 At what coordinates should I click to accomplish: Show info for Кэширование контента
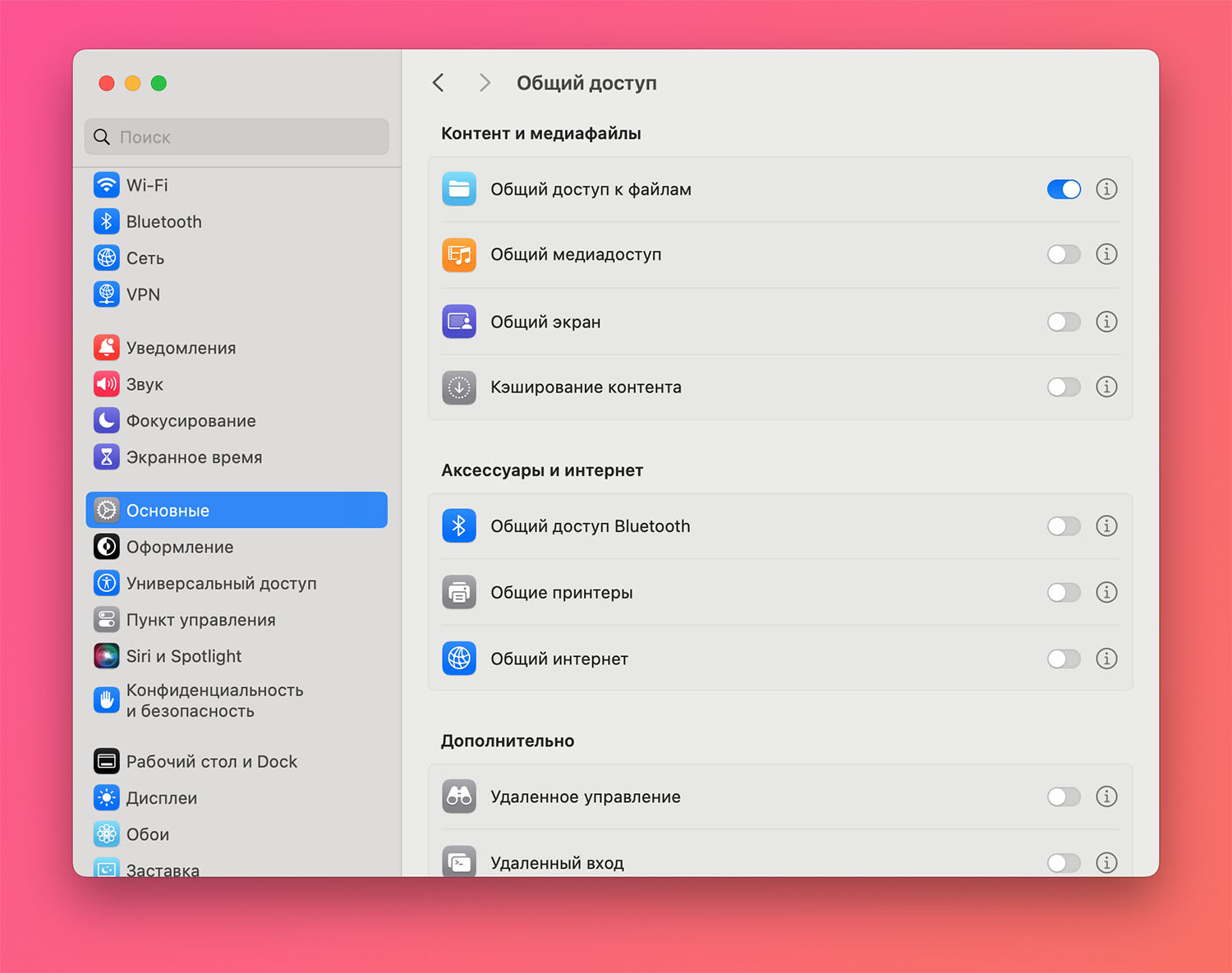pyautogui.click(x=1106, y=387)
